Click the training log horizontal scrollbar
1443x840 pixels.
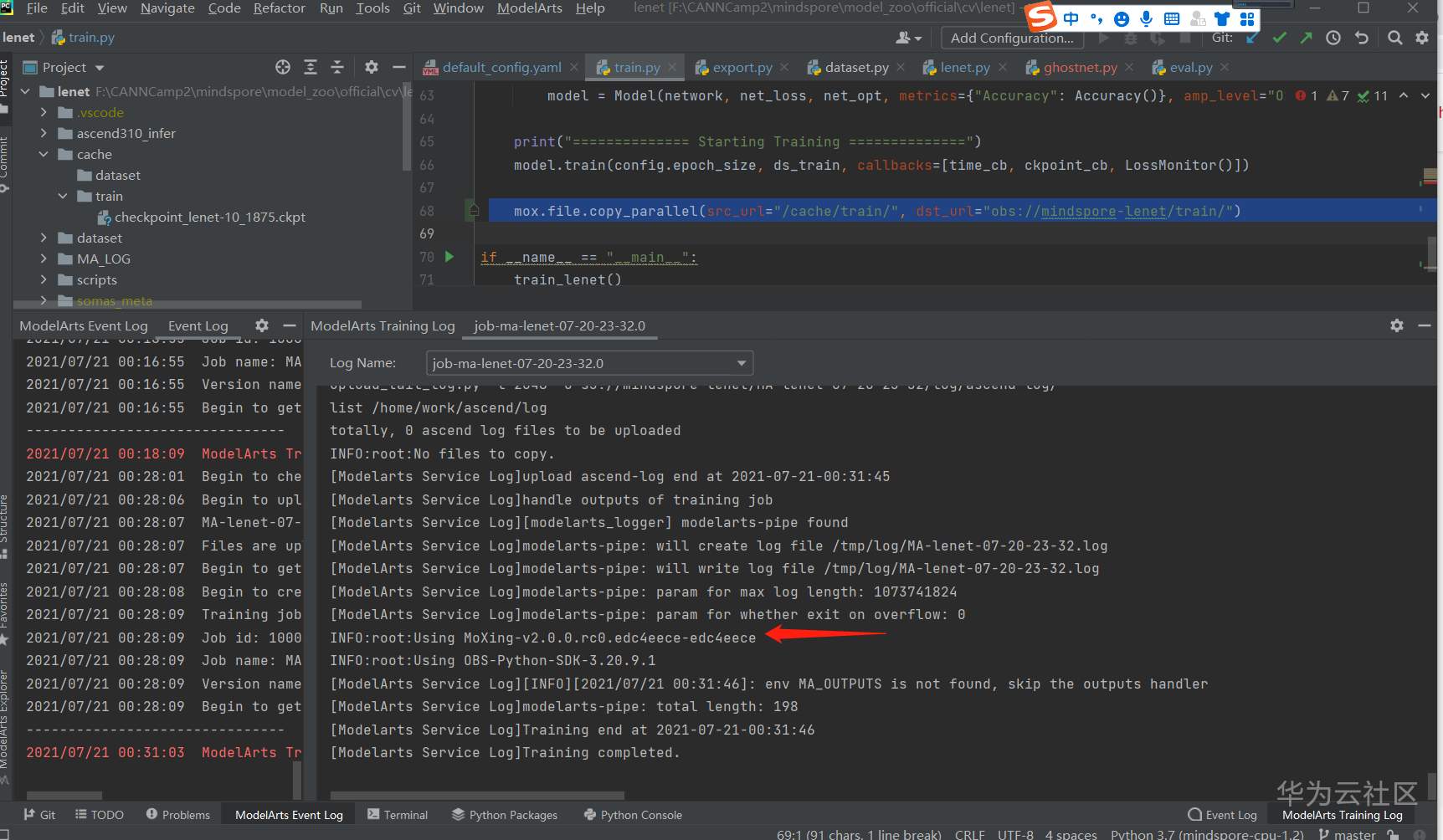(477, 795)
